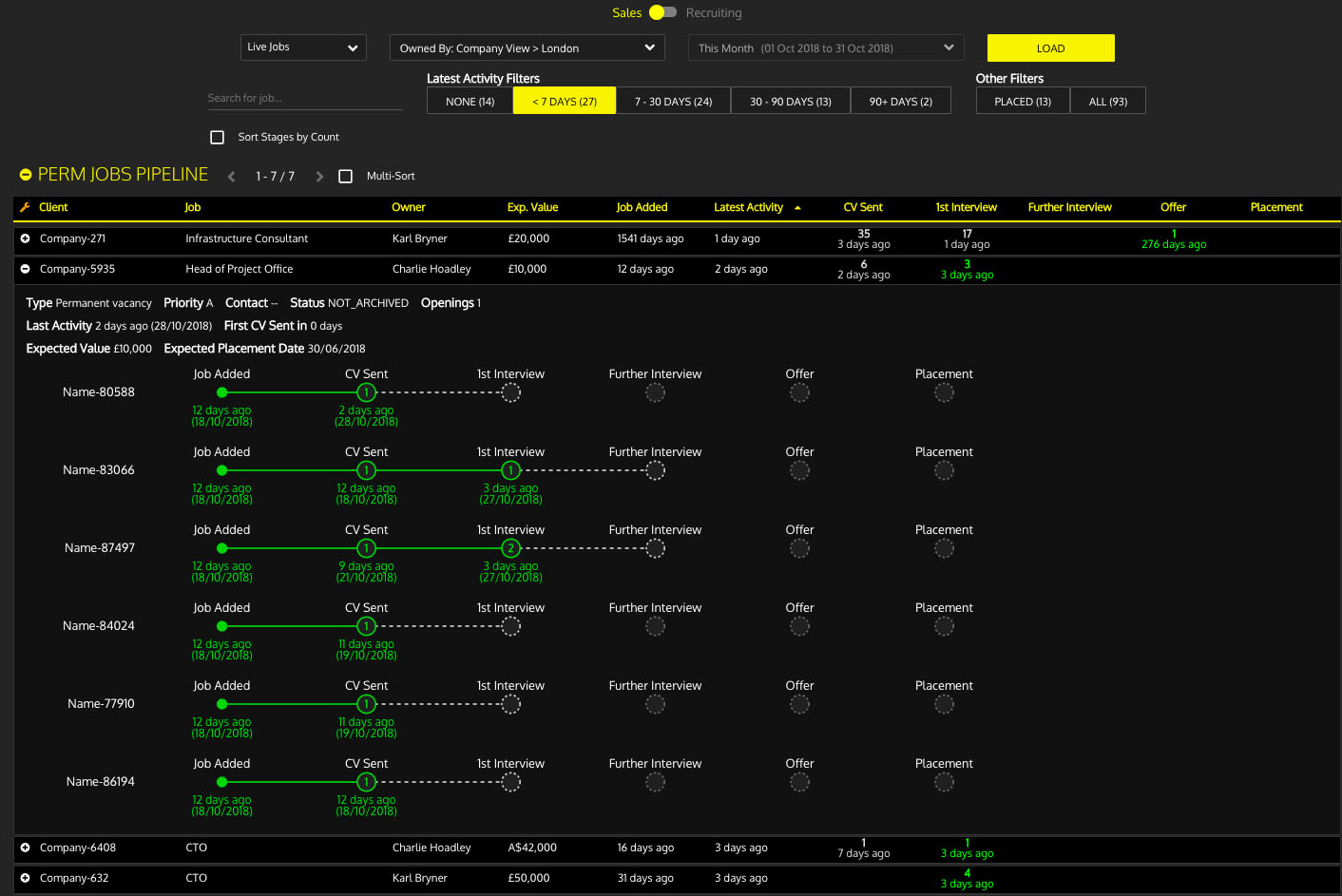Expand the Company-6408 row
Screen dimensions: 1342x896
pos(26,848)
